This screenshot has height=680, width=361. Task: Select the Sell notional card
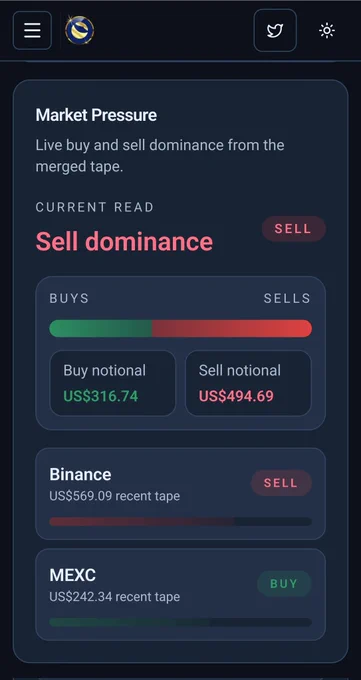click(x=248, y=383)
